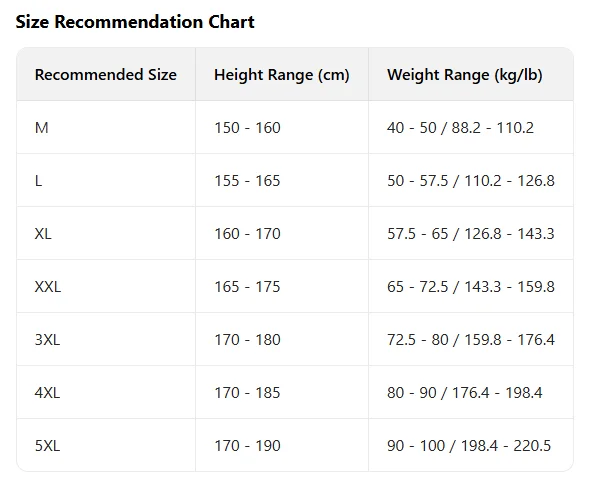Select the M size cell
Image resolution: width=612 pixels, height=481 pixels.
(x=41, y=128)
